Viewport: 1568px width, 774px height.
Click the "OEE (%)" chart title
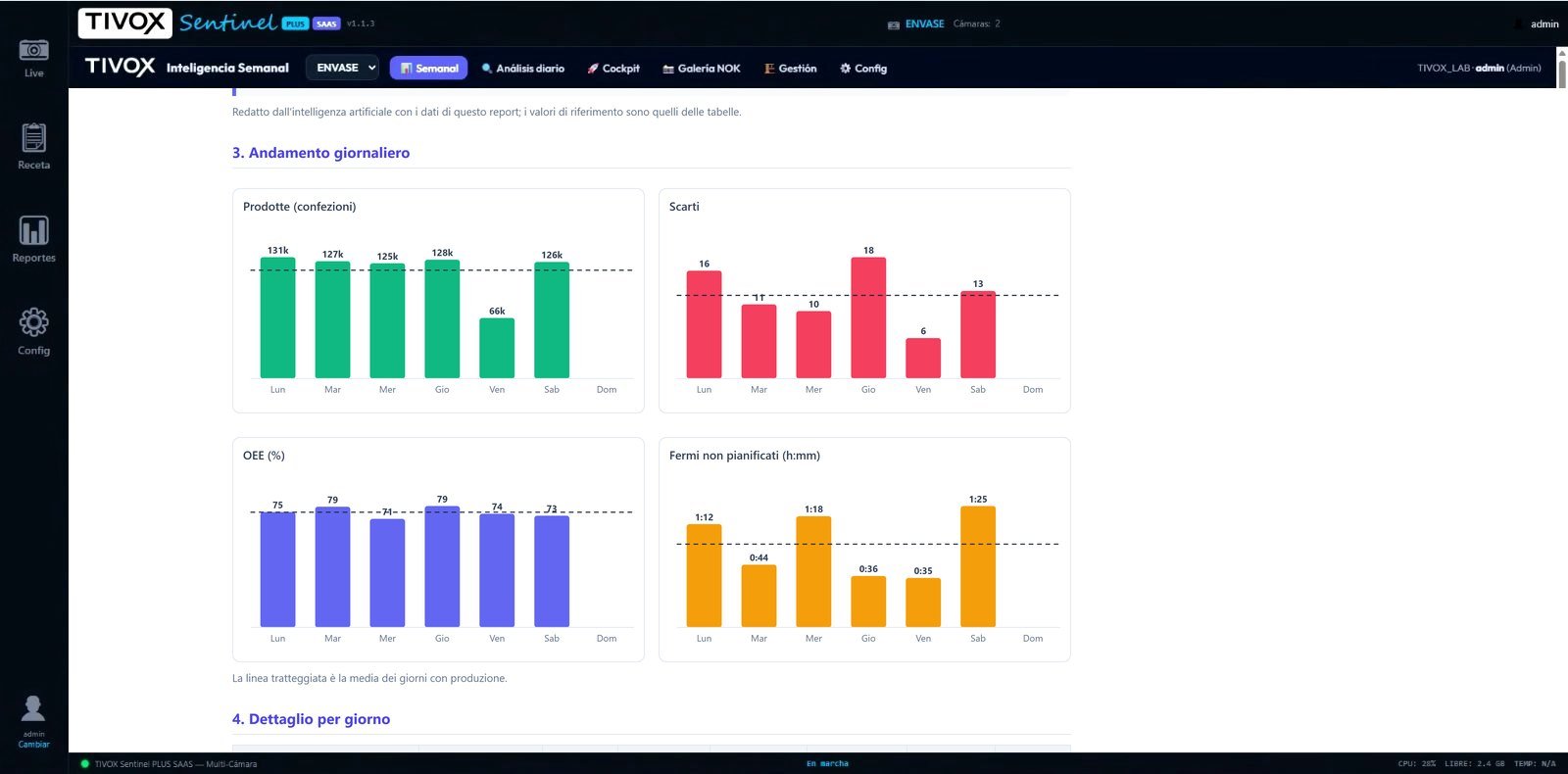tap(264, 456)
